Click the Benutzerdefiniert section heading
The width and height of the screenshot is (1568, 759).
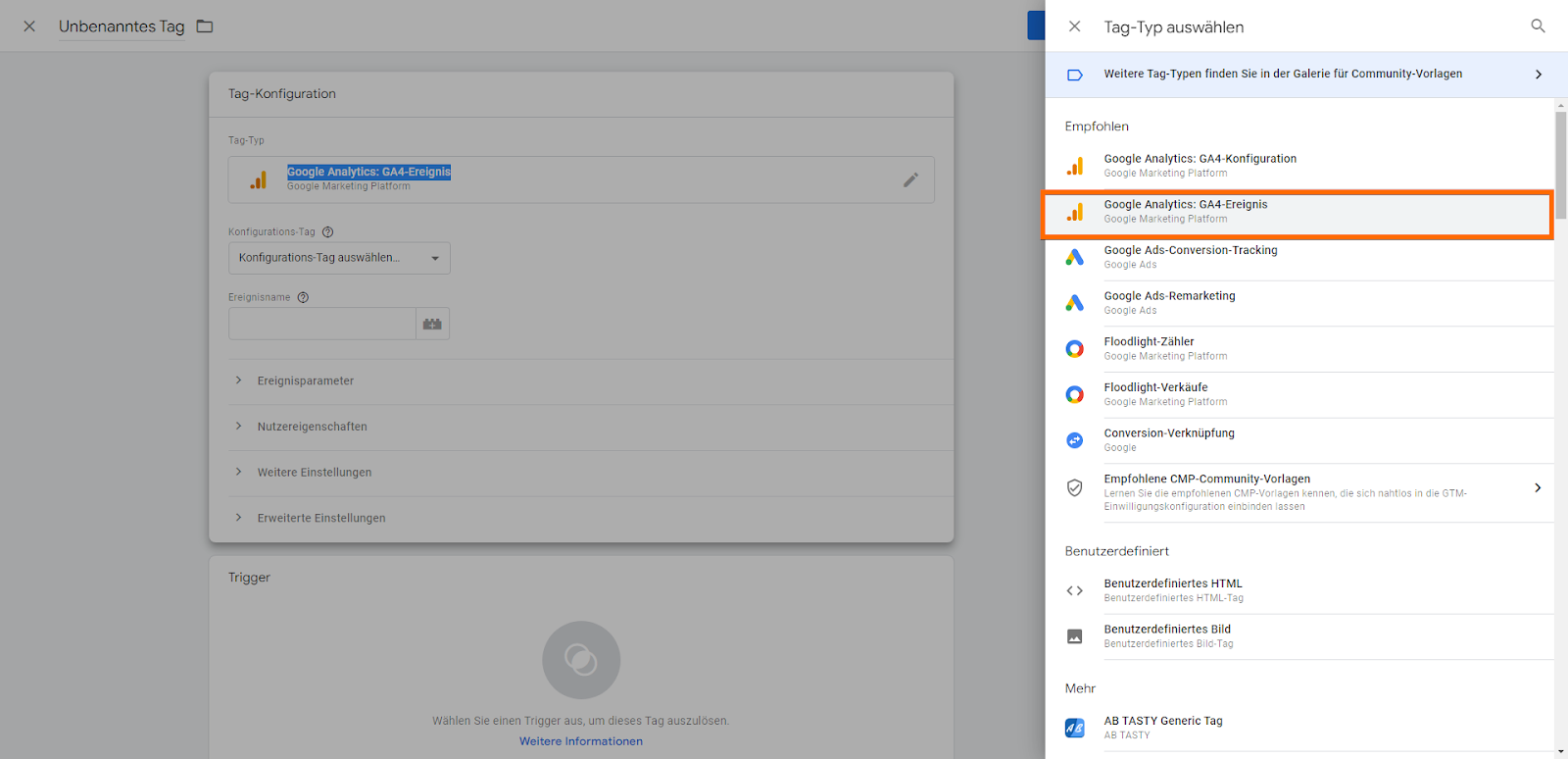pyautogui.click(x=1117, y=551)
